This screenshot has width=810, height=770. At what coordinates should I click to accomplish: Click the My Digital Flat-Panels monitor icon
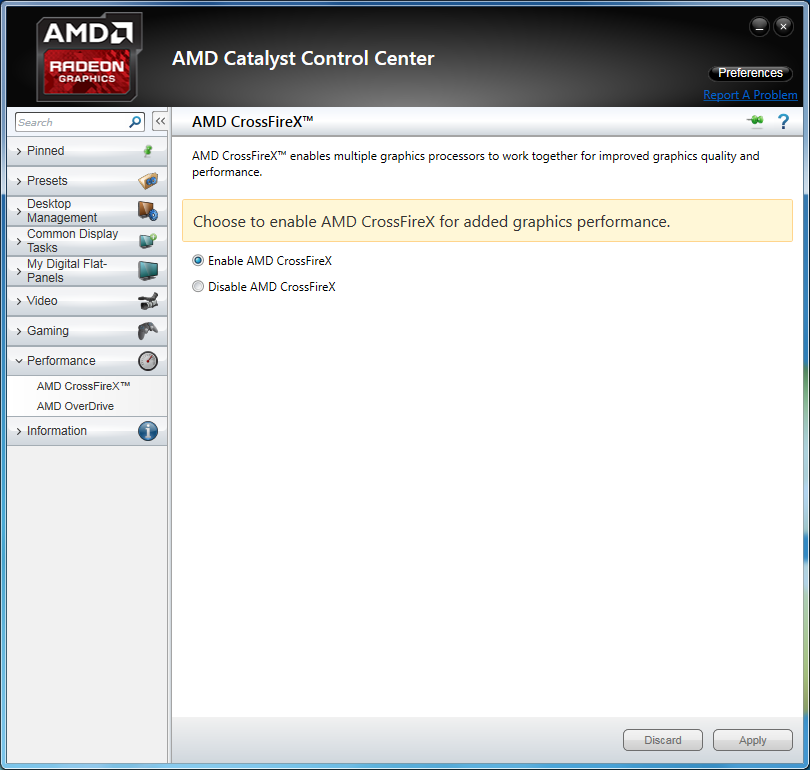[148, 271]
